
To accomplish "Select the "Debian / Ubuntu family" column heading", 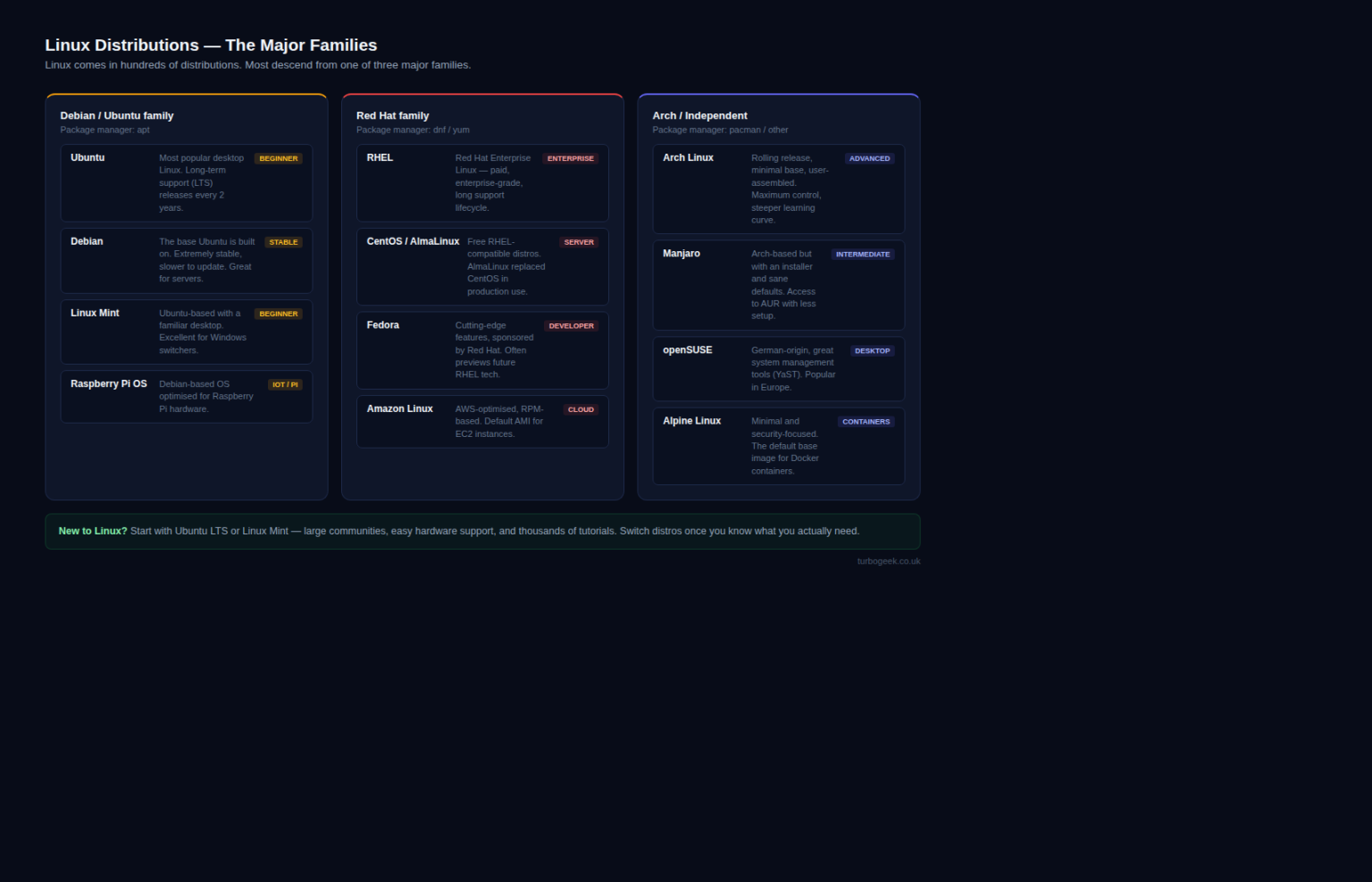I will (x=117, y=115).
